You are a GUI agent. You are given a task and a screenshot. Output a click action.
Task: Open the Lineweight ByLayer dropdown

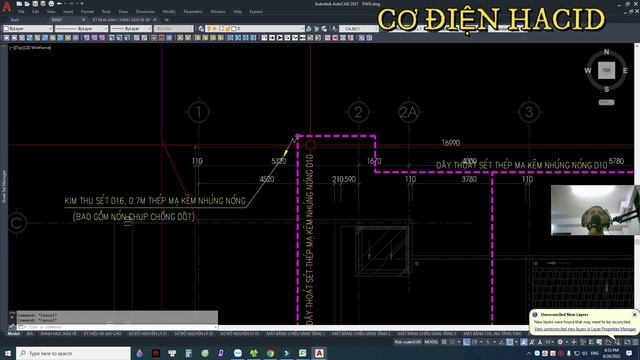[x=131, y=29]
